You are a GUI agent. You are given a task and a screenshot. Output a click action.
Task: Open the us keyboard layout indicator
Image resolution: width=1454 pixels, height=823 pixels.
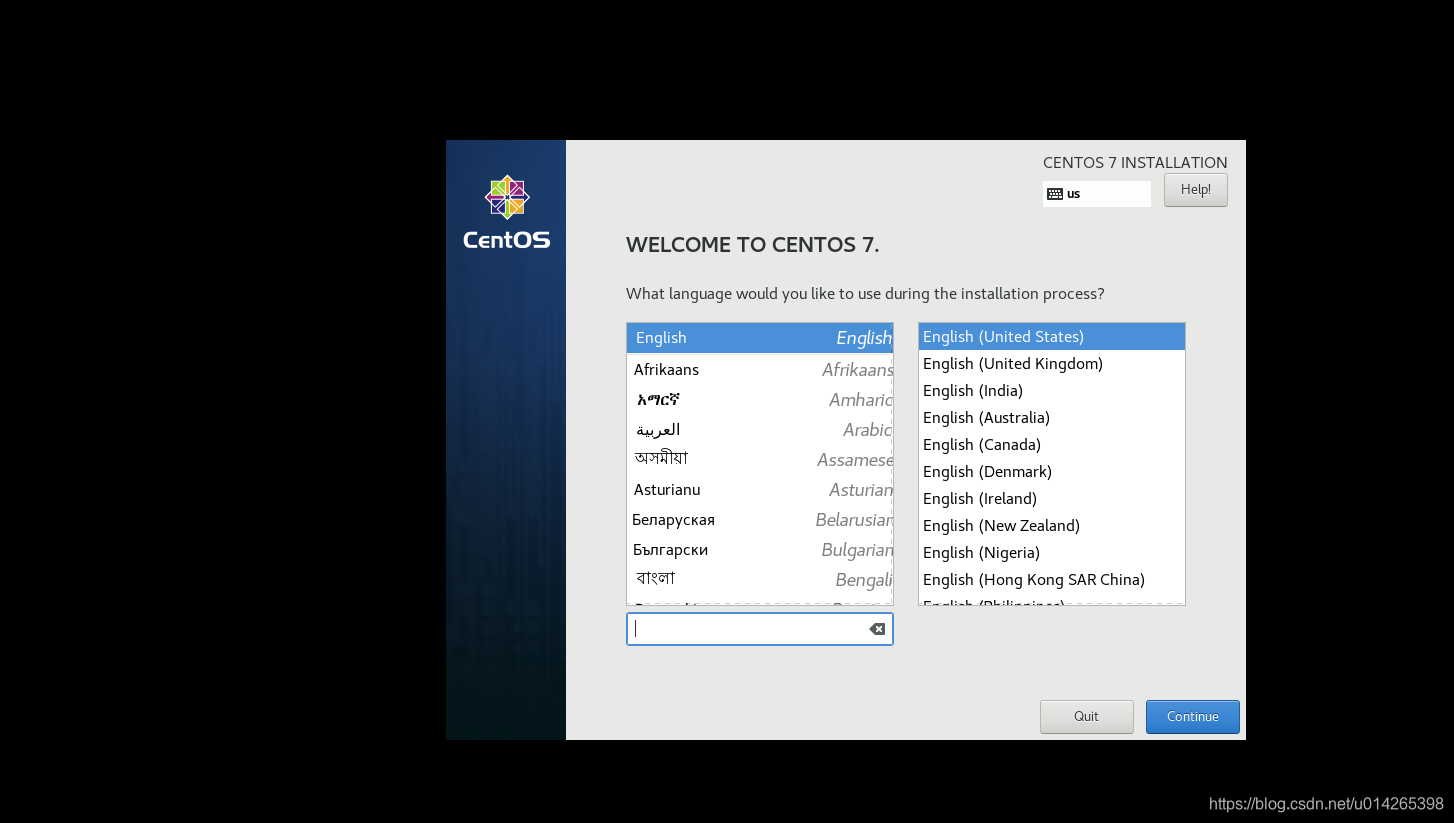pyautogui.click(x=1097, y=194)
